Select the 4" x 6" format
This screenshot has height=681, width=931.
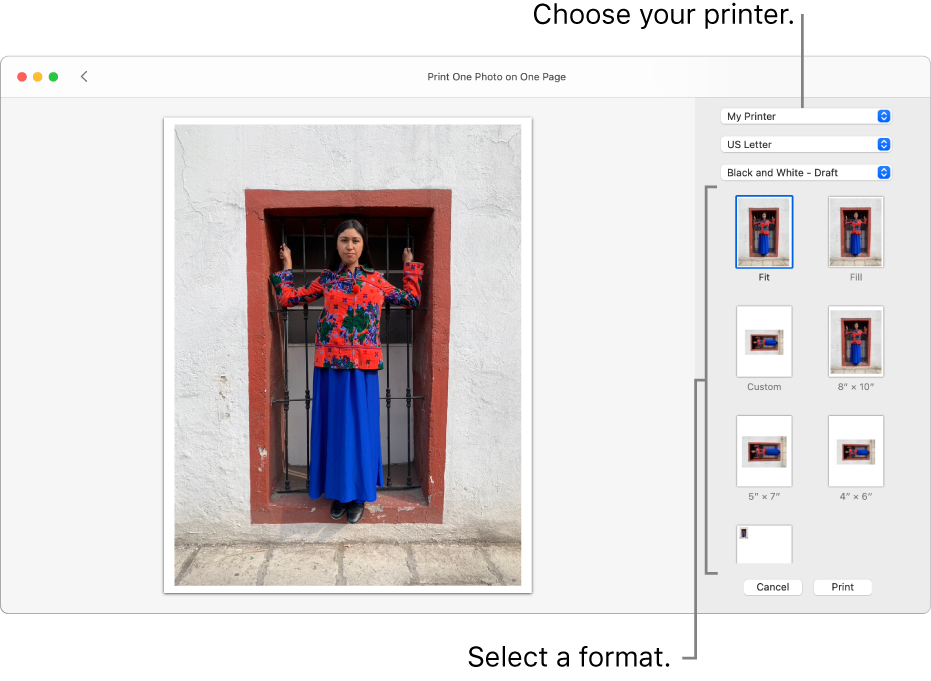click(855, 451)
